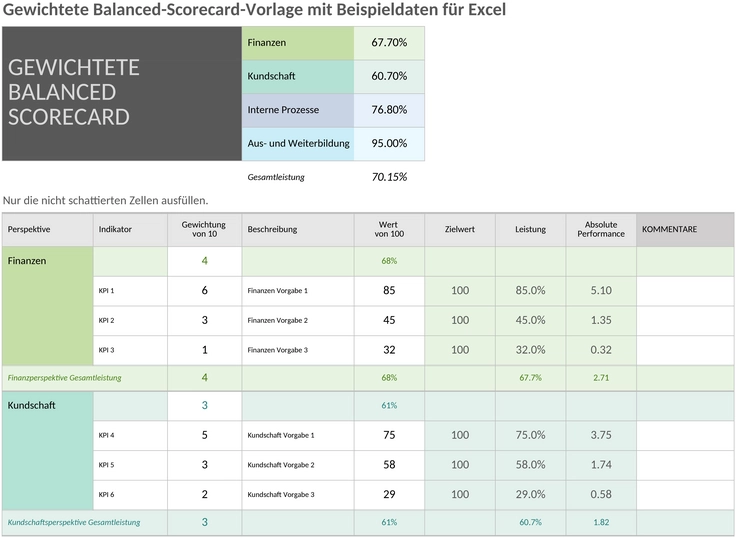Image resolution: width=736 pixels, height=538 pixels.
Task: Select the Finanzen total 2.71 cell
Action: [x=601, y=378]
